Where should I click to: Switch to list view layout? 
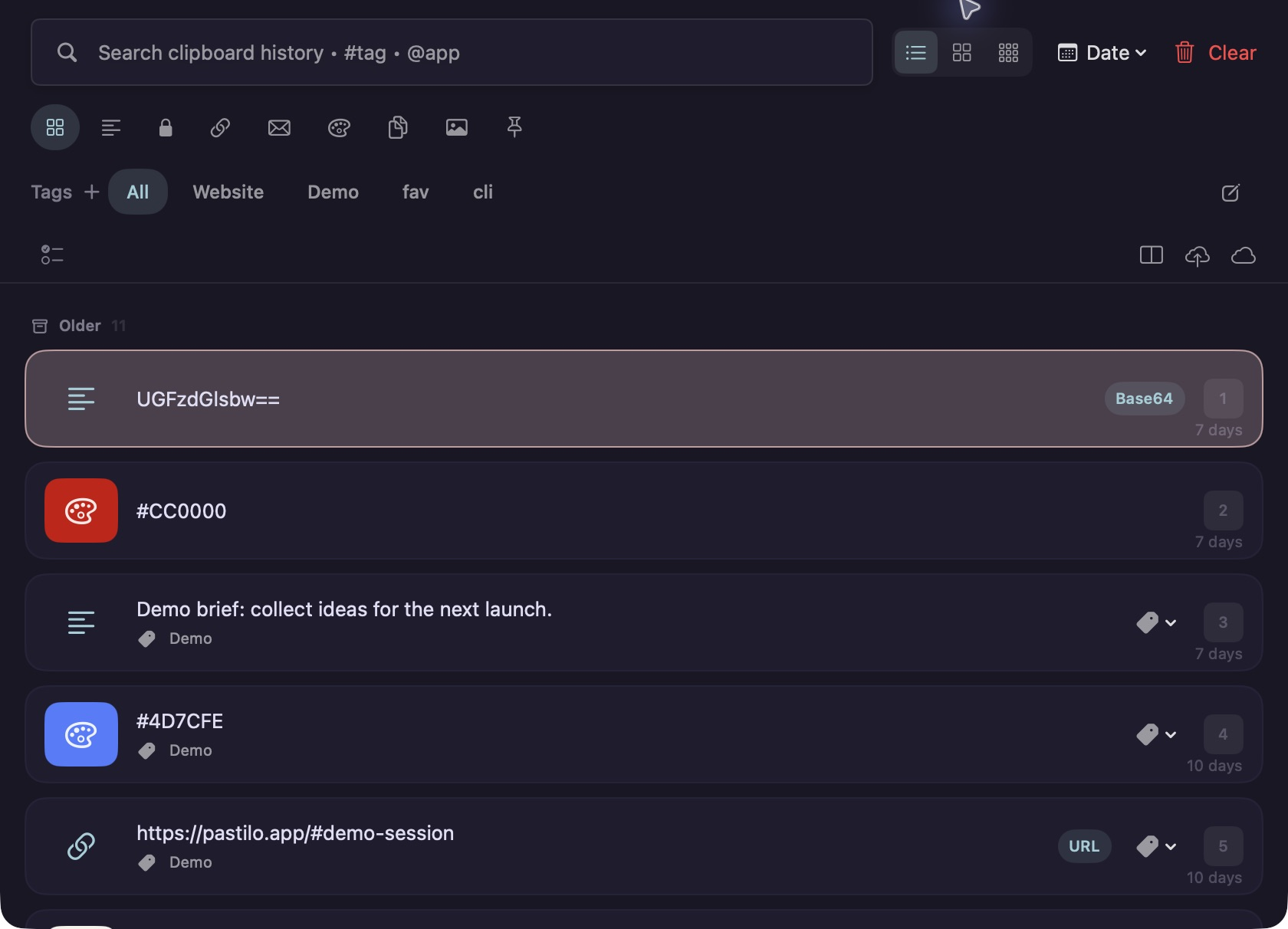915,53
